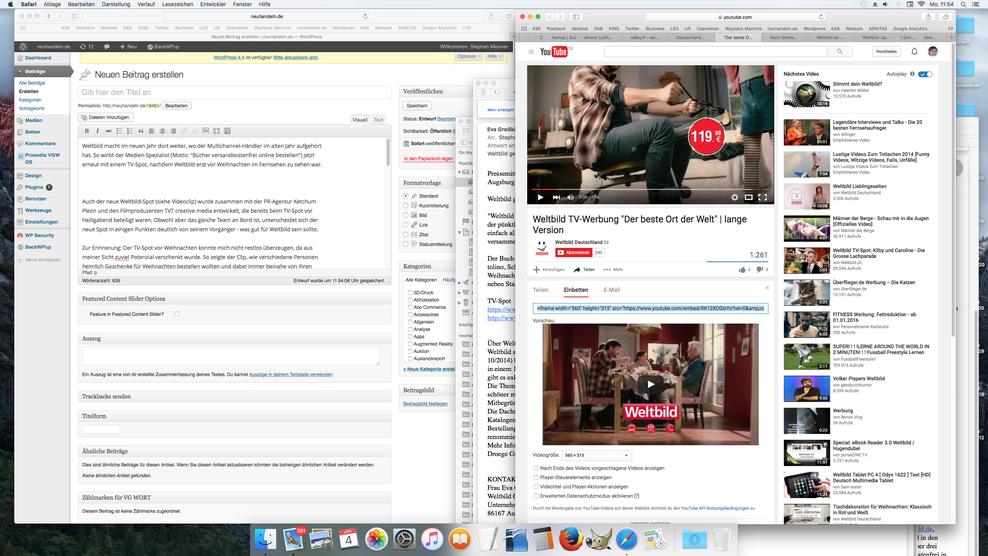This screenshot has width=988, height=556.
Task: Switch YouTube player to theater mode
Action: tap(749, 197)
